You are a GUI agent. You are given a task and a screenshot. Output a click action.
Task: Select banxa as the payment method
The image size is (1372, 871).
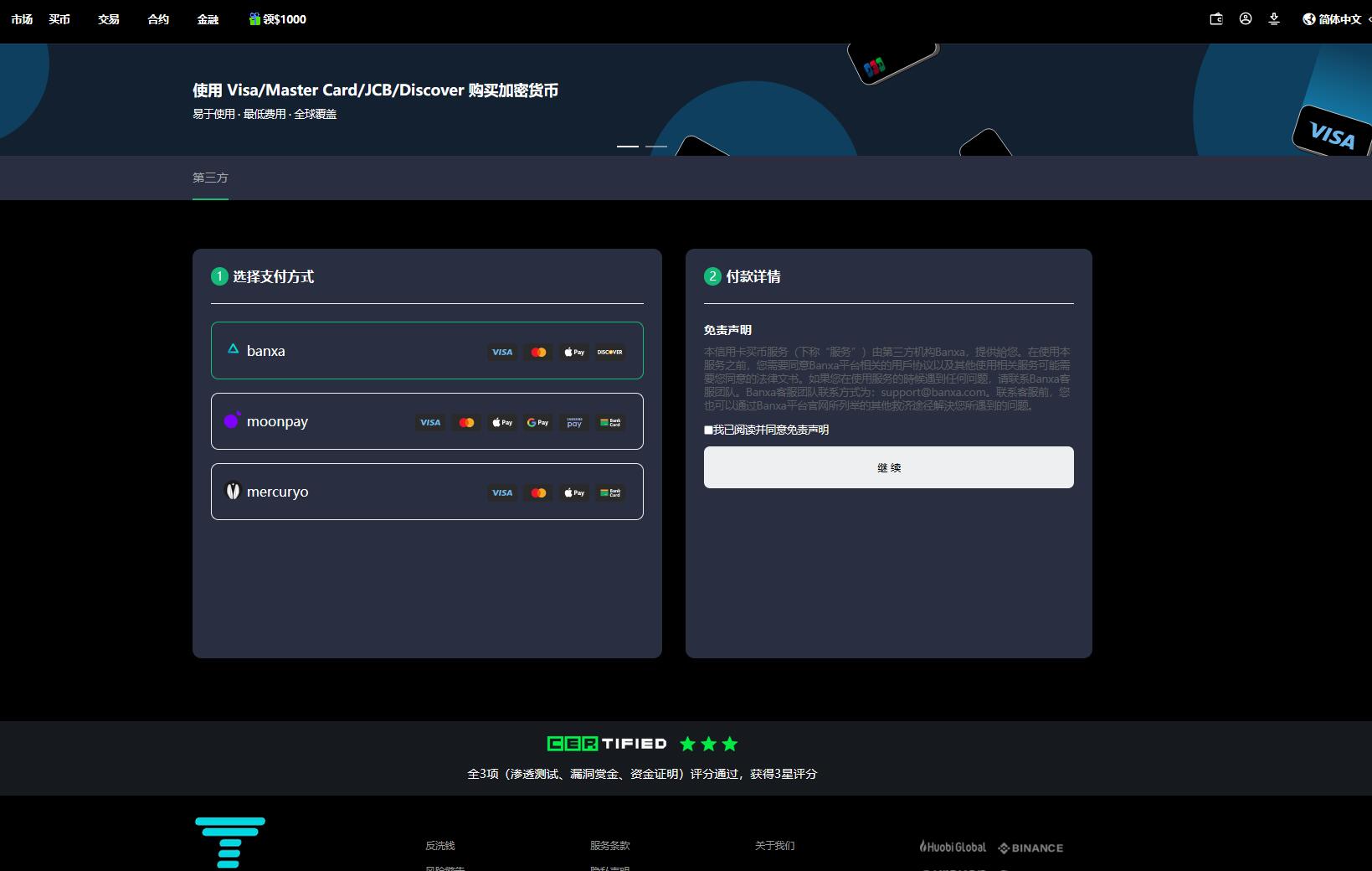point(427,350)
